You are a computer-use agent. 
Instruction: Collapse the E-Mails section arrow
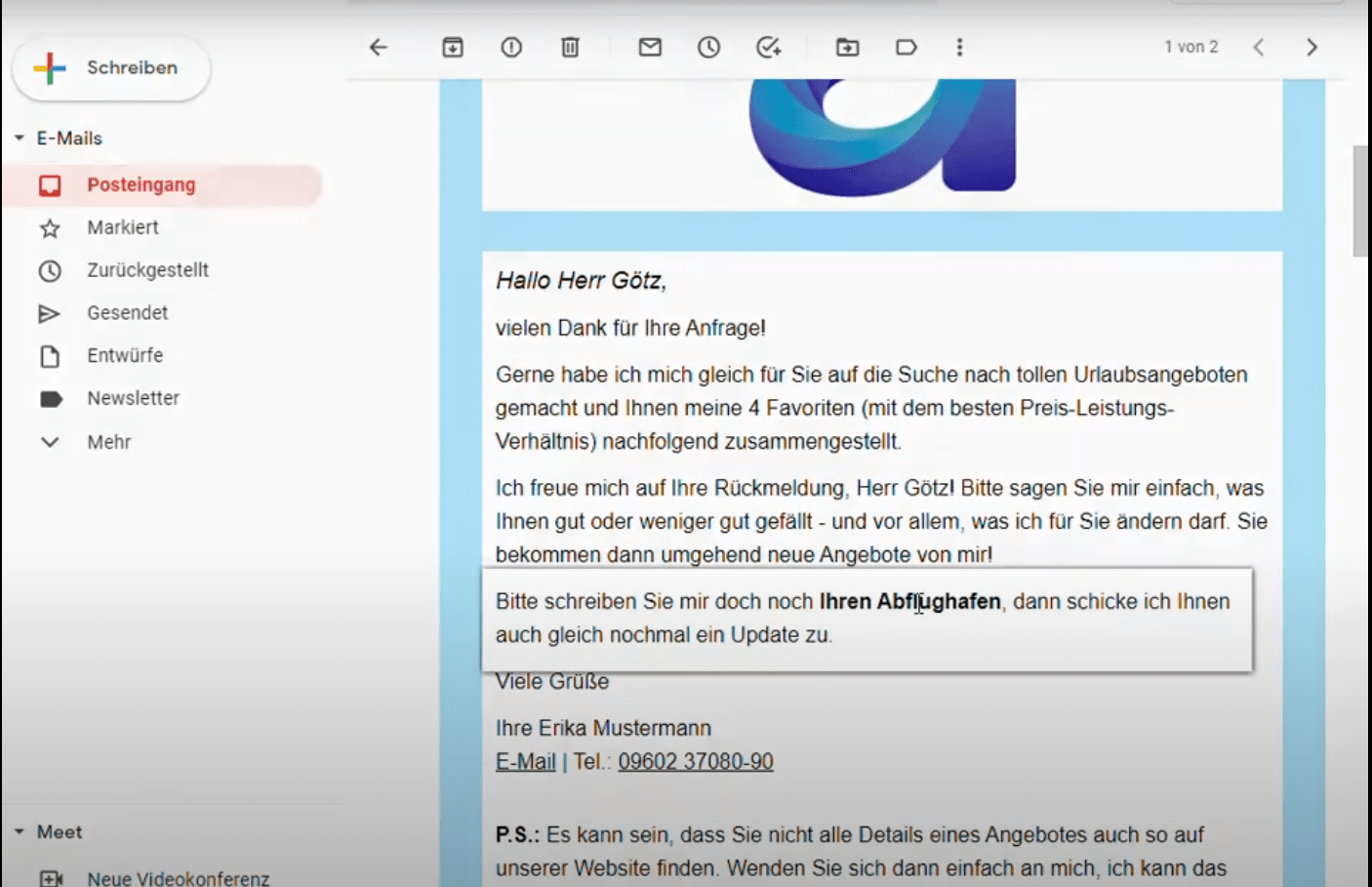point(20,139)
